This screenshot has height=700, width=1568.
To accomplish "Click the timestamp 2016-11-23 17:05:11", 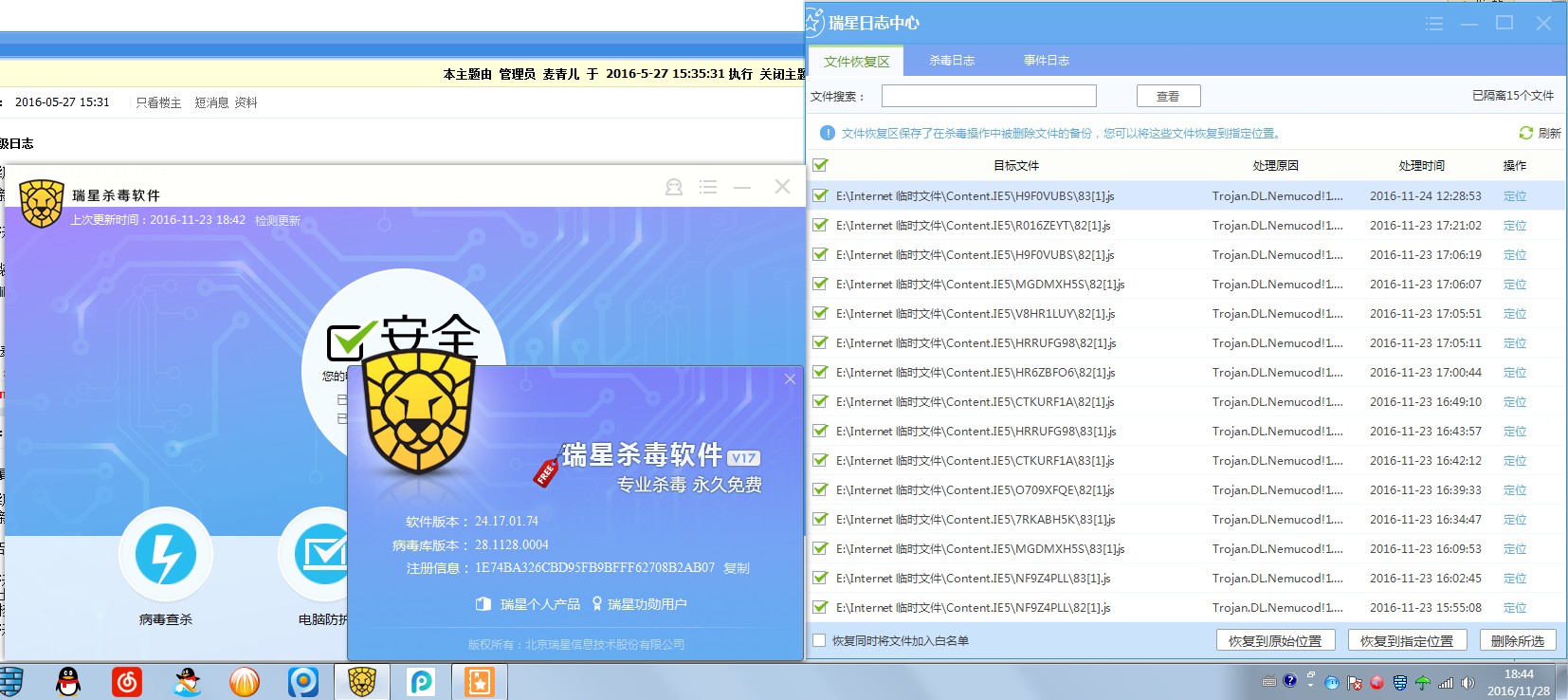I will coord(1426,343).
